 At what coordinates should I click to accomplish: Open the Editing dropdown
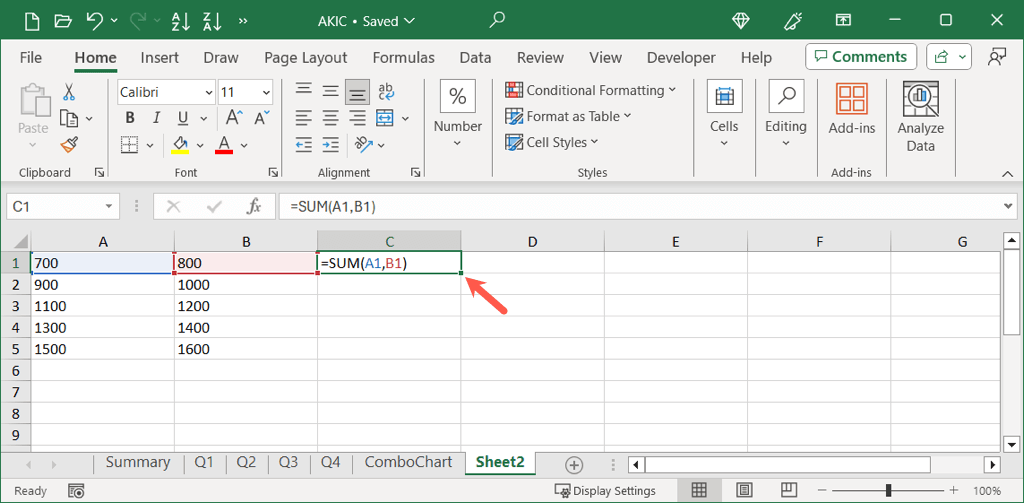pyautogui.click(x=786, y=115)
